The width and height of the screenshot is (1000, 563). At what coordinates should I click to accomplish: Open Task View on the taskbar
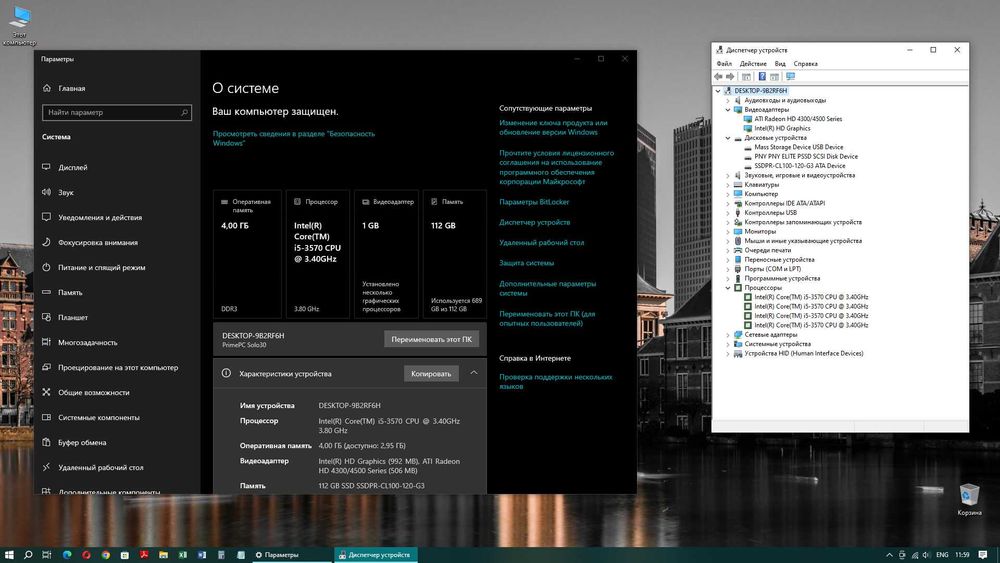click(47, 555)
